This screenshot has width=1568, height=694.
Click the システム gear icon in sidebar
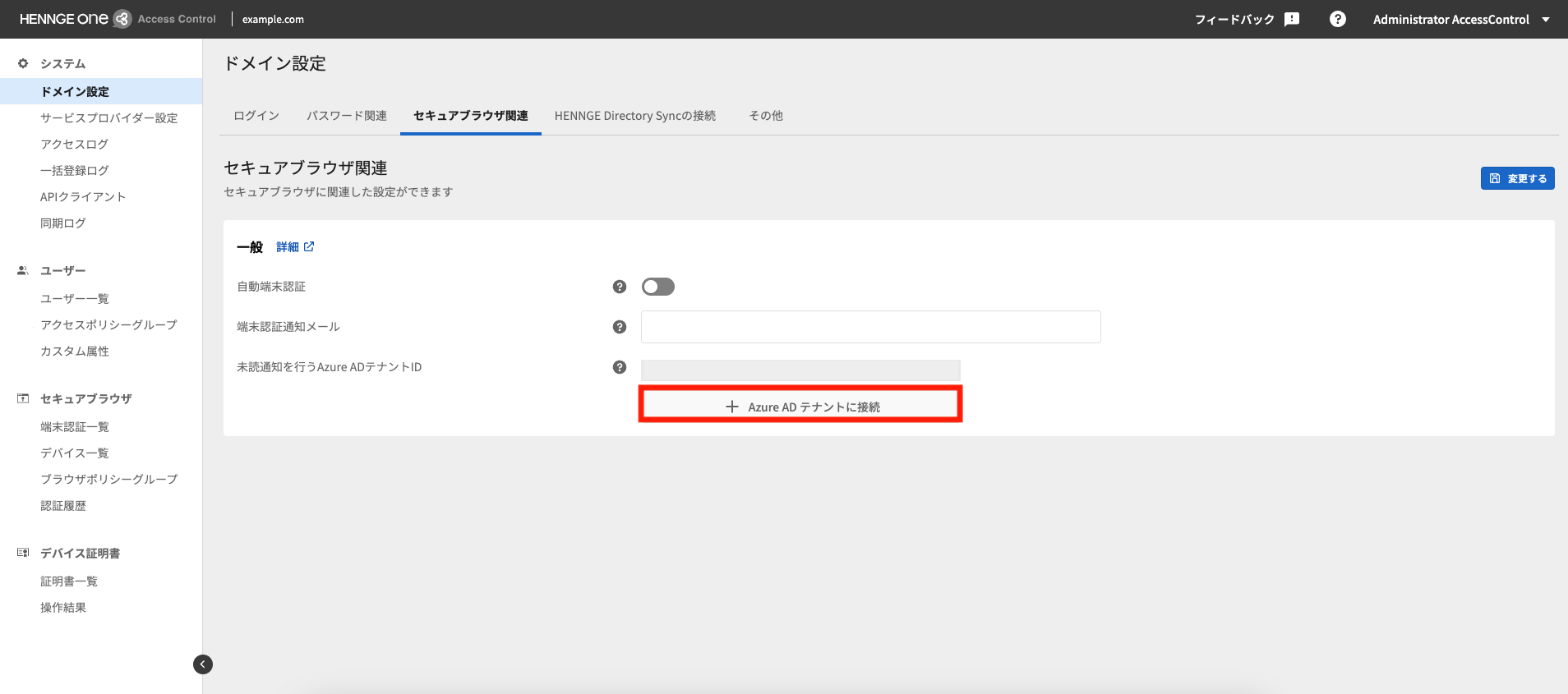tap(23, 63)
